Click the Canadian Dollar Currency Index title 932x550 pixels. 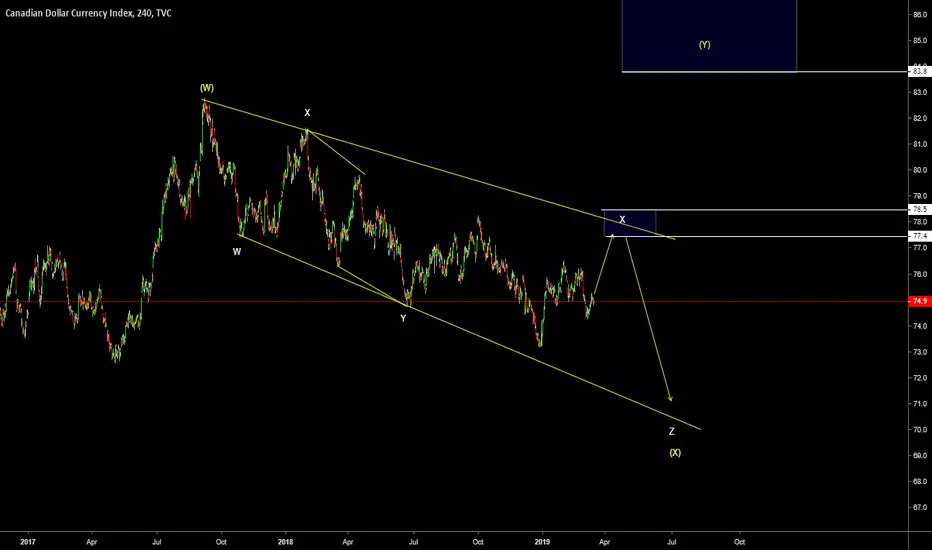pyautogui.click(x=89, y=13)
